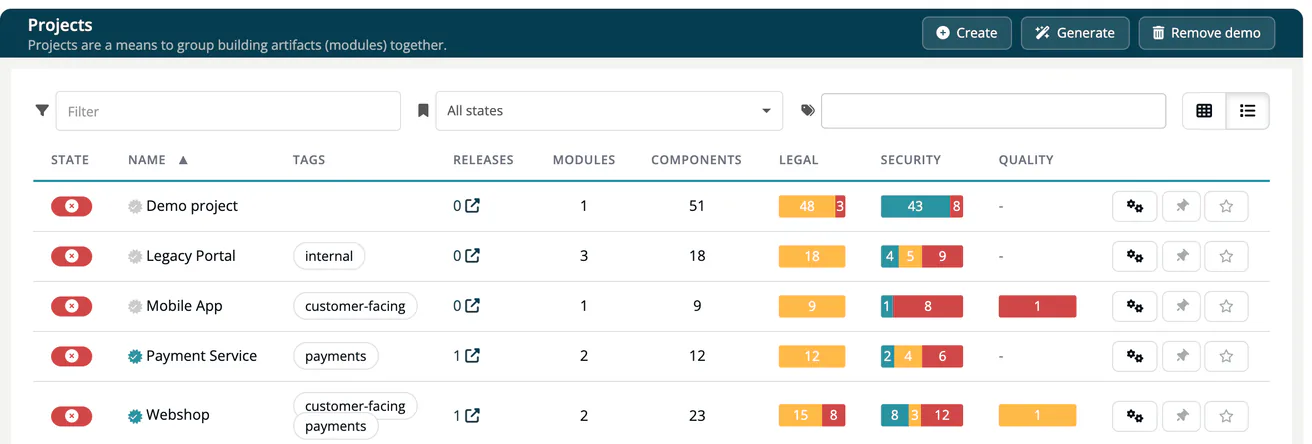1312x444 pixels.
Task: Click Demo project legal bar showing 48
Action: (x=806, y=206)
